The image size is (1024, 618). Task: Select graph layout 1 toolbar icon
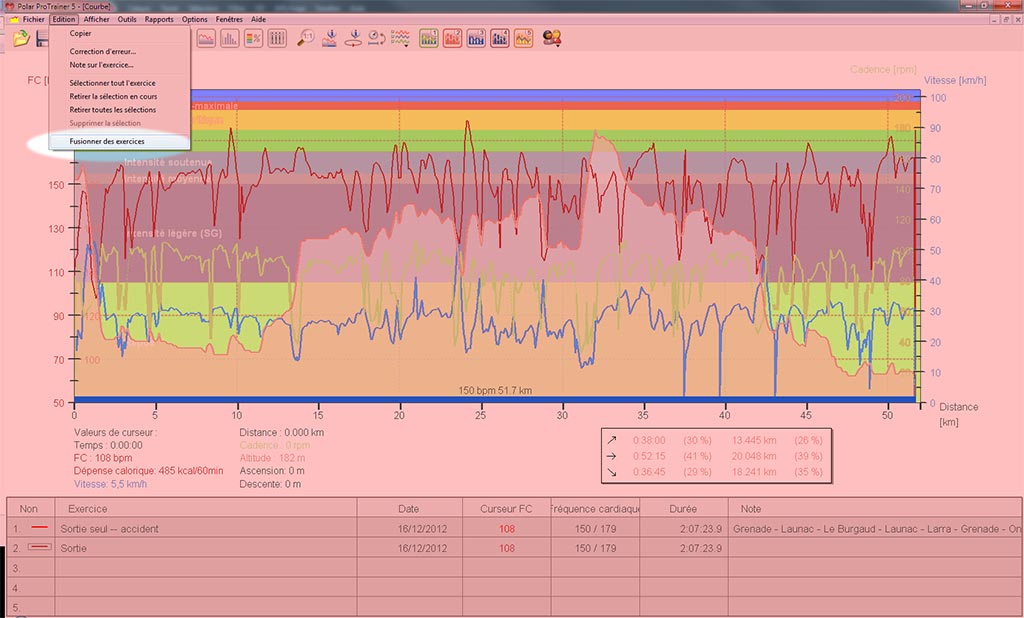click(429, 39)
